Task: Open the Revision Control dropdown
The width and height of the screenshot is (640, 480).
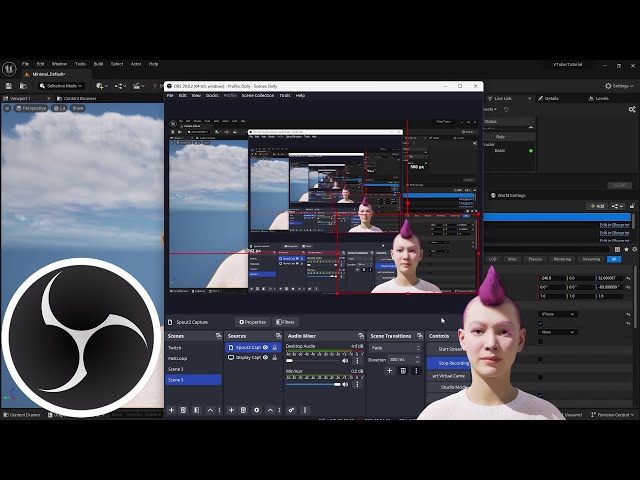Action: [x=613, y=415]
